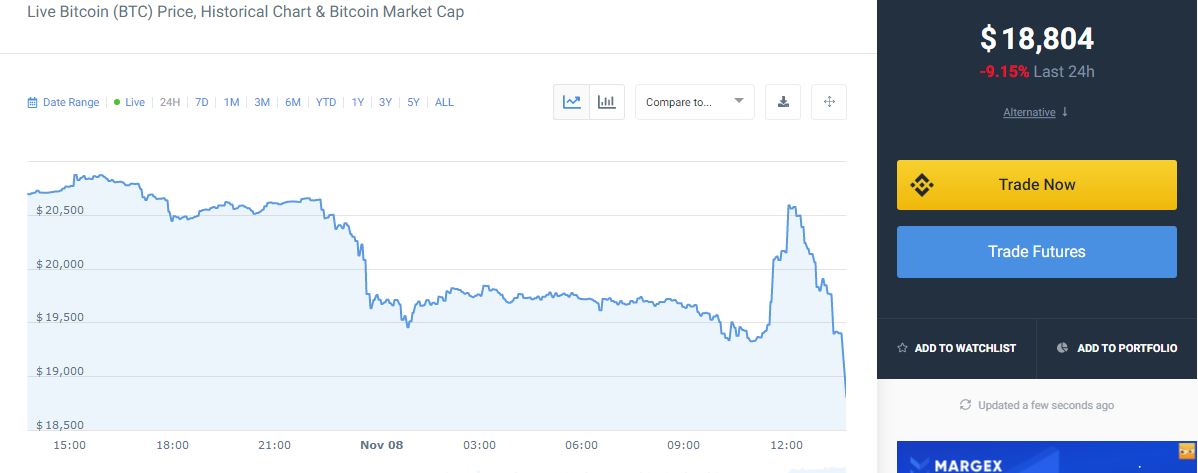Open fullscreen chart with arrows icon

click(829, 102)
